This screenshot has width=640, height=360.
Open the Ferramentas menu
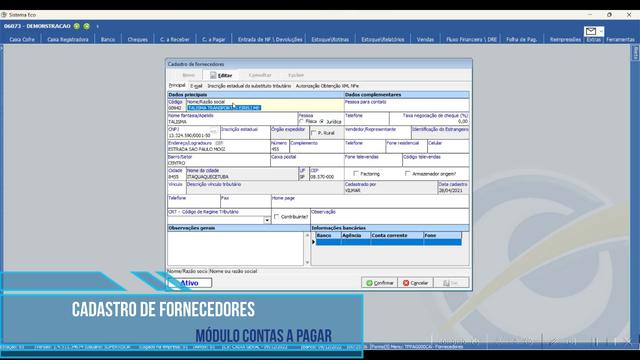click(x=620, y=40)
